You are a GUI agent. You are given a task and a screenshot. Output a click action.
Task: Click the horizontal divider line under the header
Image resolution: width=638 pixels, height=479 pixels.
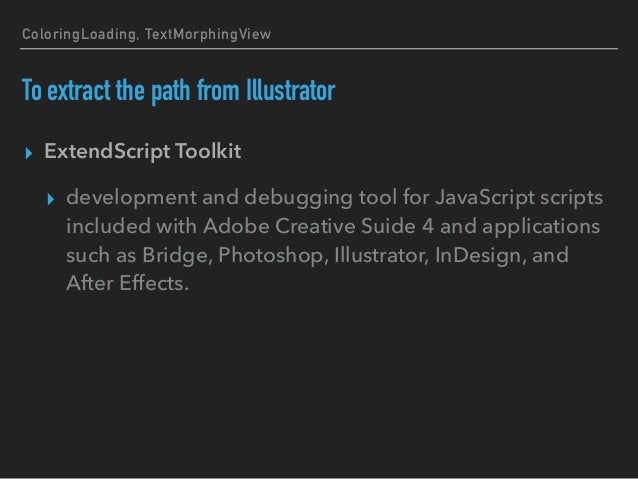point(319,48)
